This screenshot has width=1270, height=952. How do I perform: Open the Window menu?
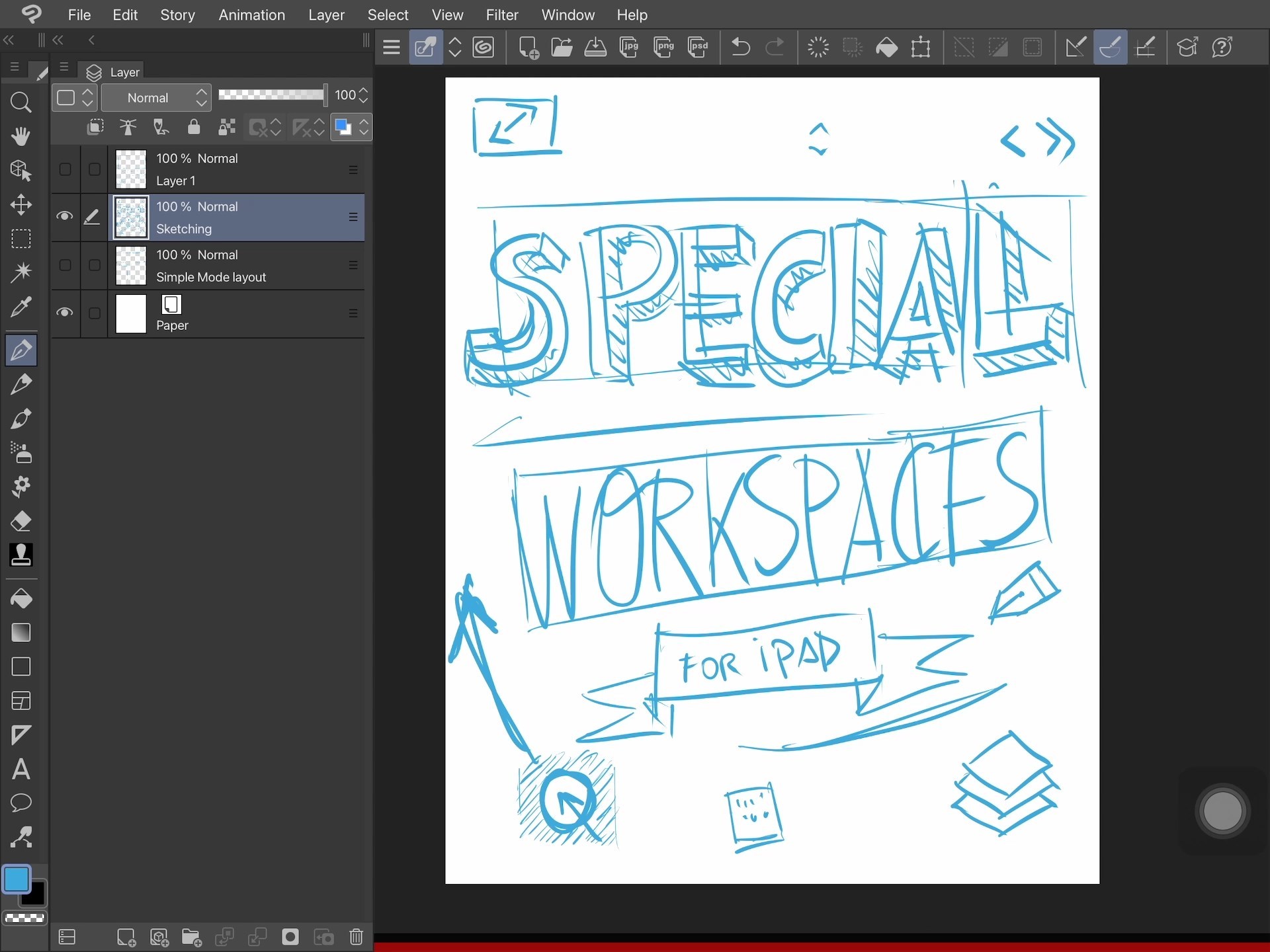point(568,15)
